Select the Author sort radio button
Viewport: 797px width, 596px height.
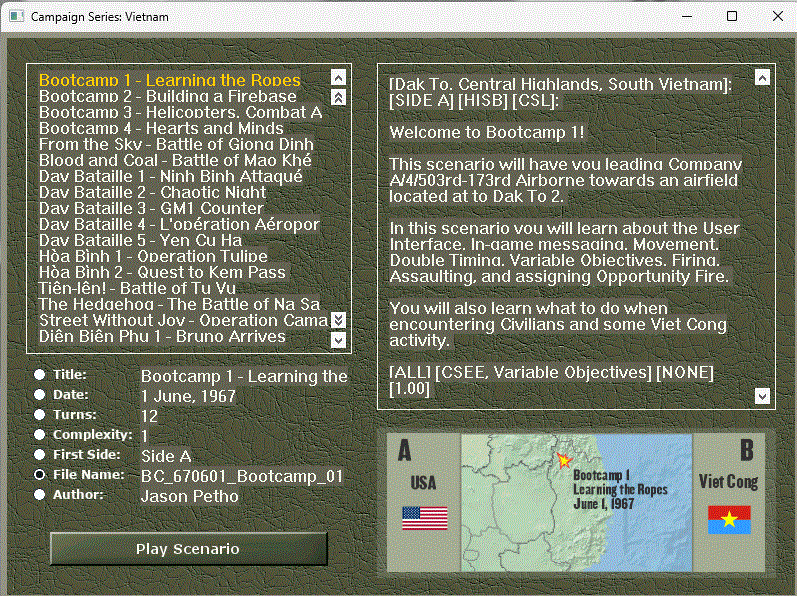click(40, 494)
